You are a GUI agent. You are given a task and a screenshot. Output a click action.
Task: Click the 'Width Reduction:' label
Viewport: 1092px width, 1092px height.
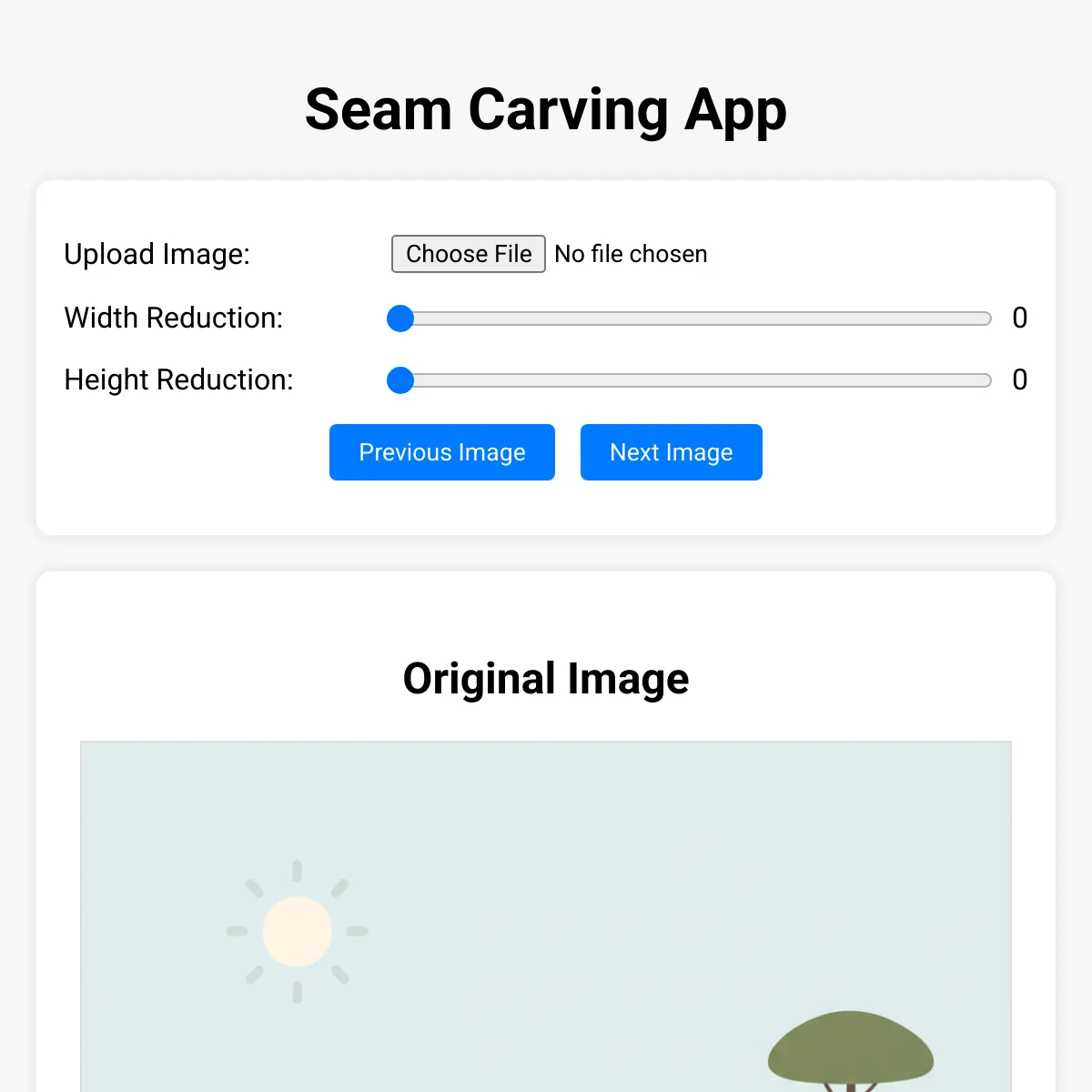174,318
